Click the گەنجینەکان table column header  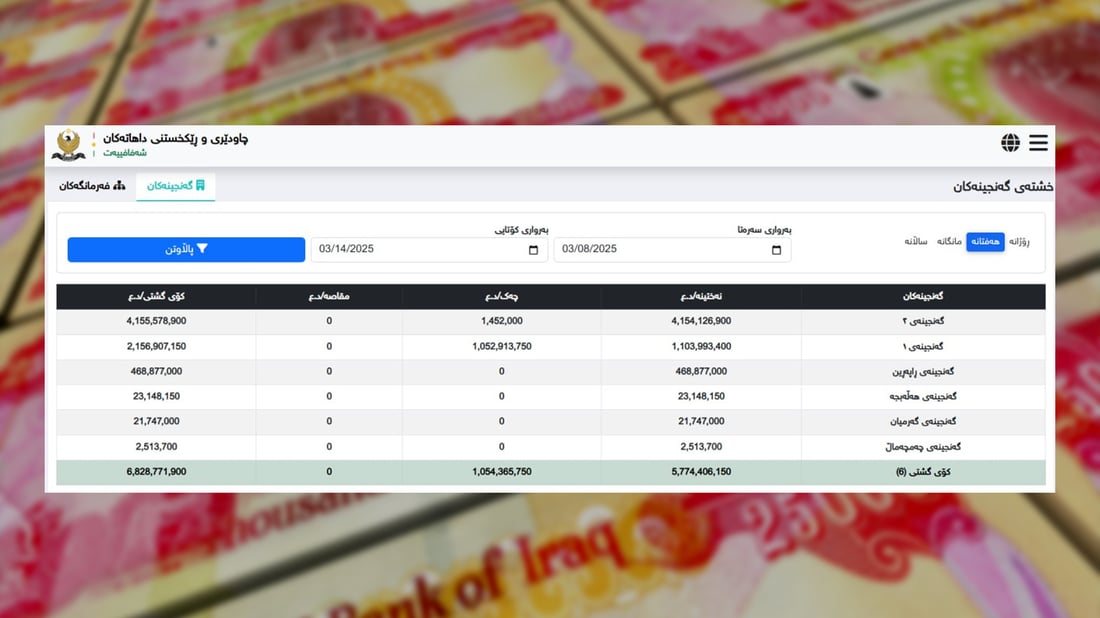923,297
